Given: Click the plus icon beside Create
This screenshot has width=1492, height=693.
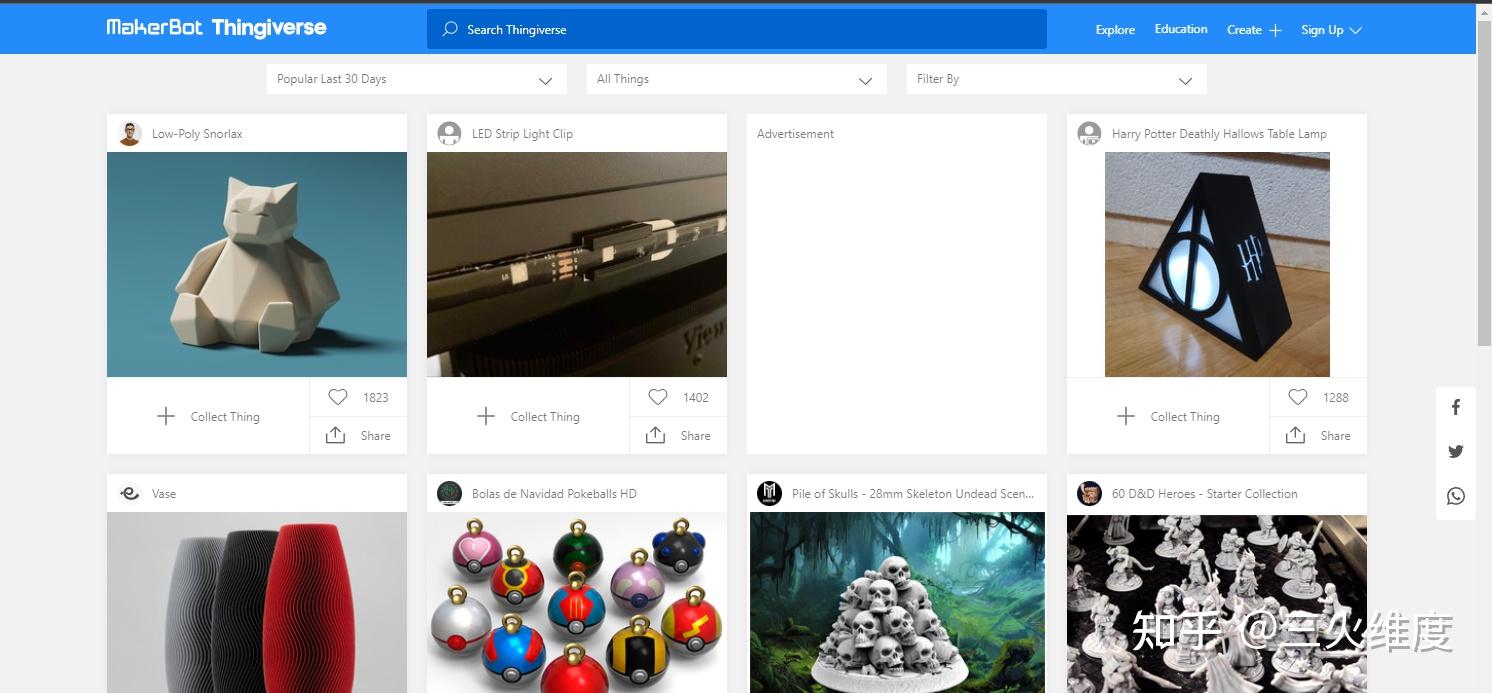Looking at the screenshot, I should [x=1275, y=30].
